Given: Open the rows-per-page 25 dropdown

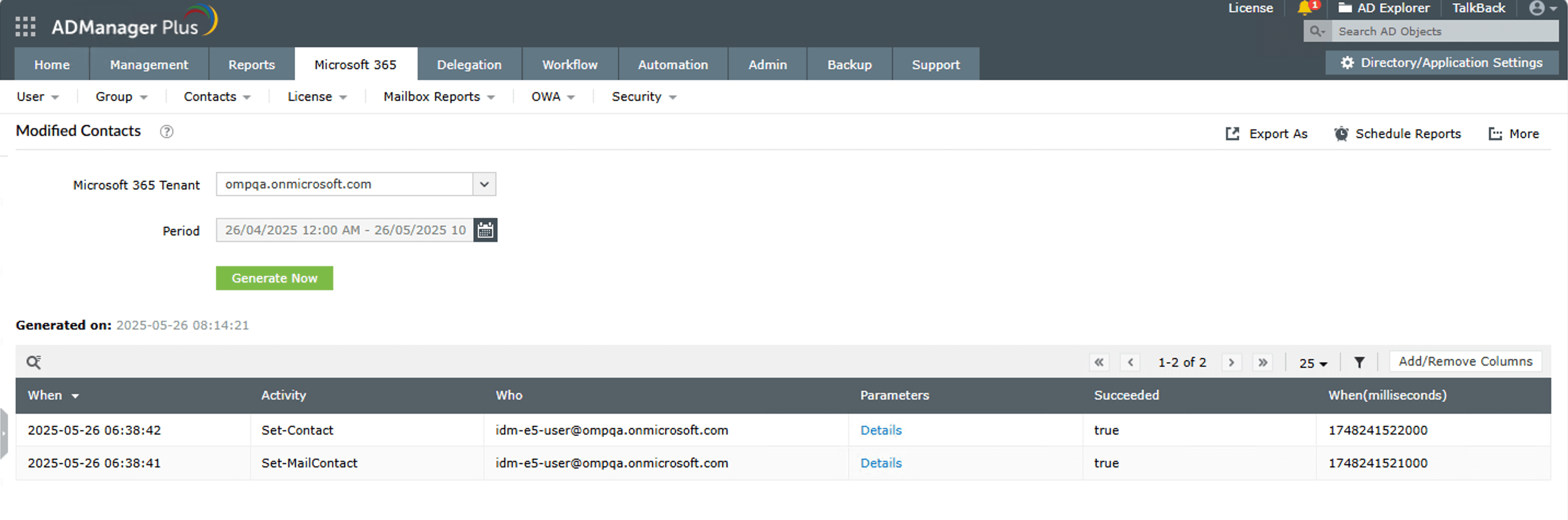Looking at the screenshot, I should pyautogui.click(x=1313, y=363).
